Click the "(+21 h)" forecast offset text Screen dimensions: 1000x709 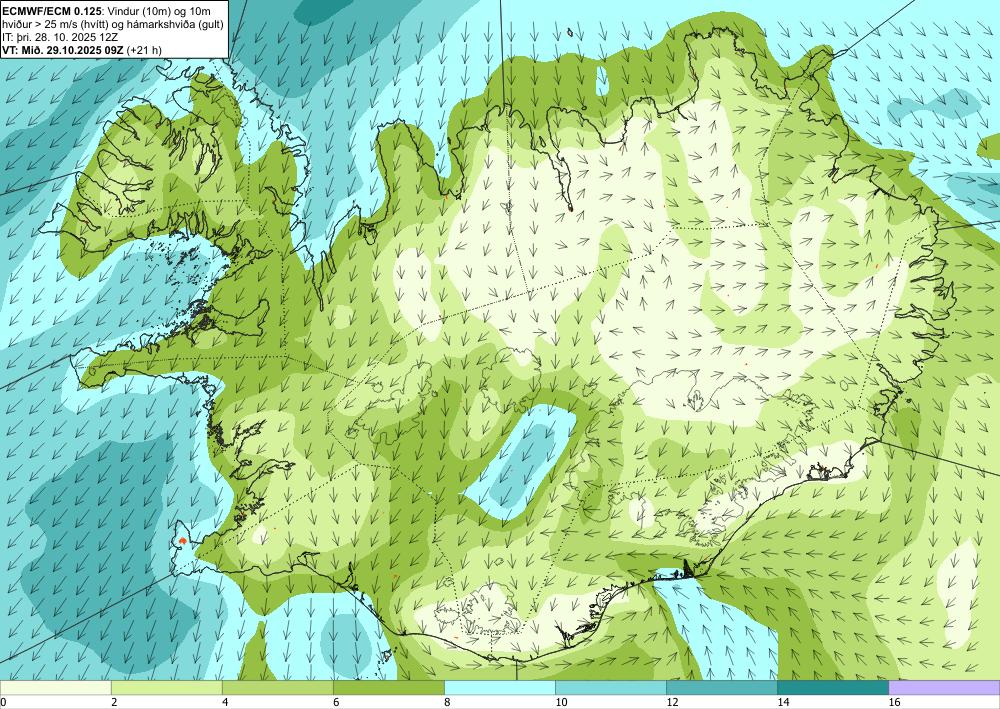(144, 50)
